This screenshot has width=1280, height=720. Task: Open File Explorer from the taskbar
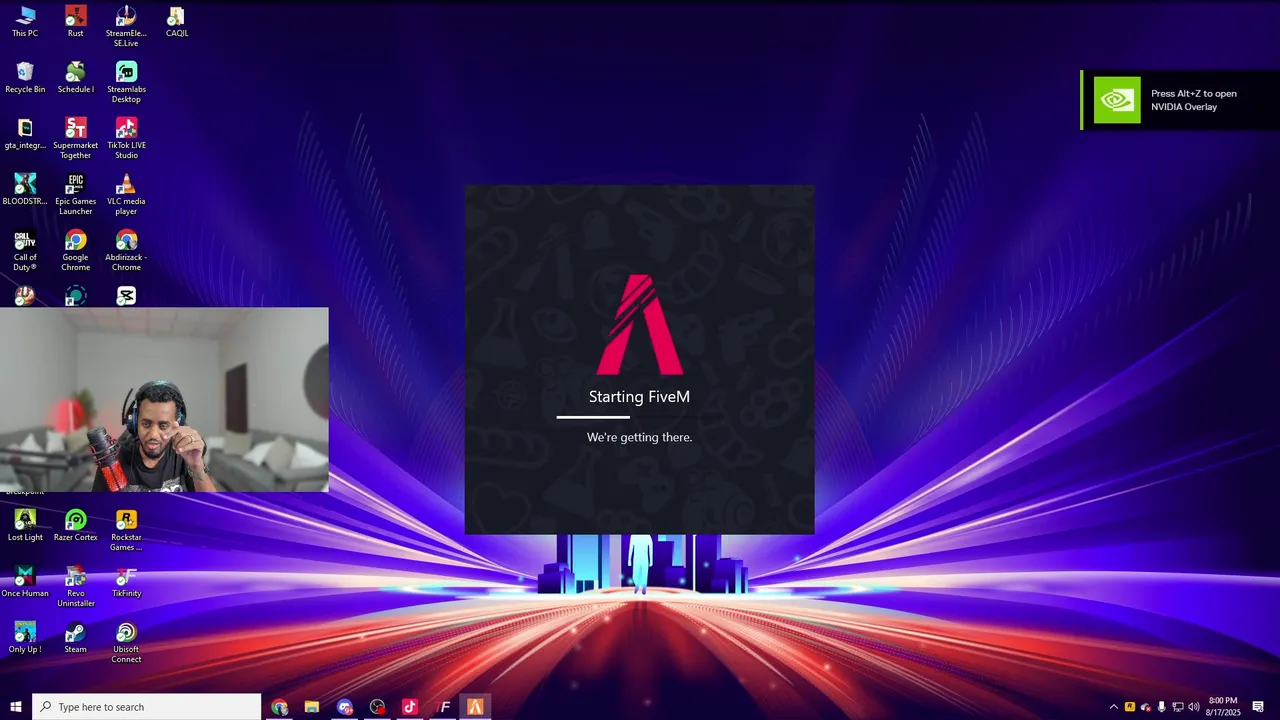(x=312, y=707)
